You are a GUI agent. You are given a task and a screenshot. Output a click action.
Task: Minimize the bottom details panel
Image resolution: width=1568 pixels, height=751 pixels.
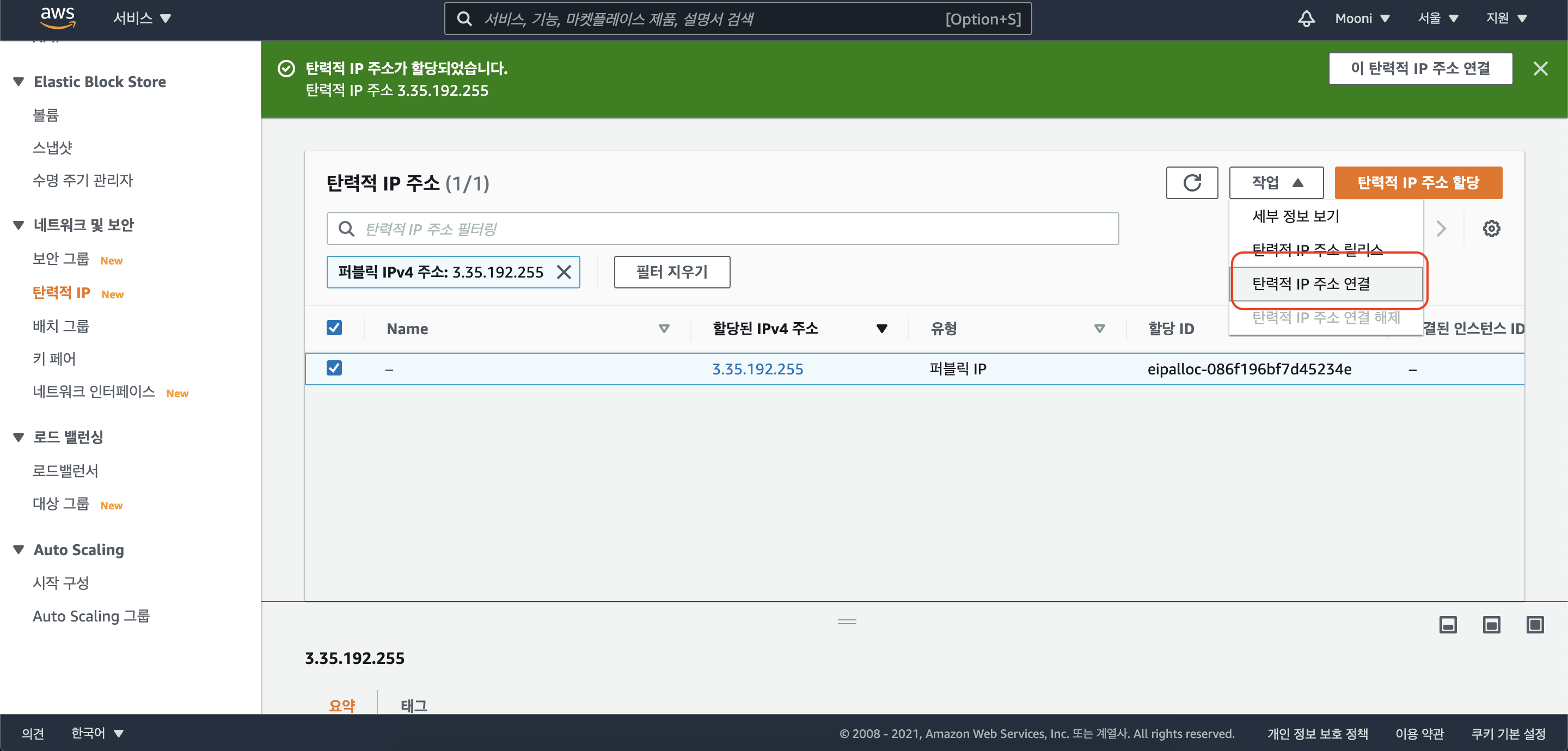[x=1448, y=624]
